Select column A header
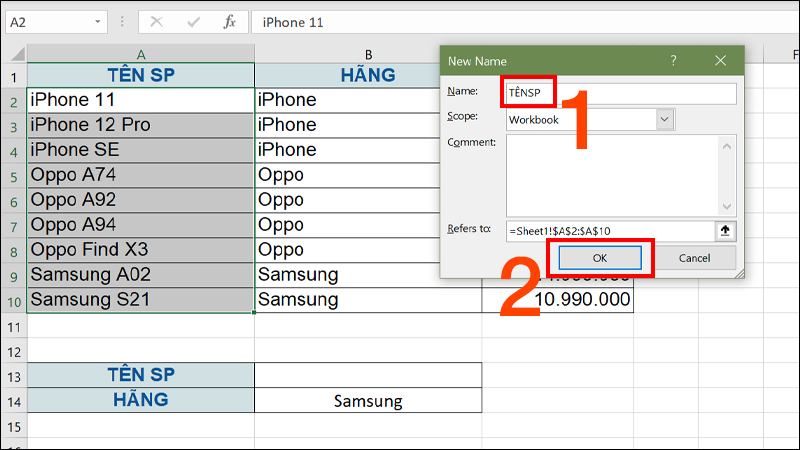800x450 pixels. 140,54
